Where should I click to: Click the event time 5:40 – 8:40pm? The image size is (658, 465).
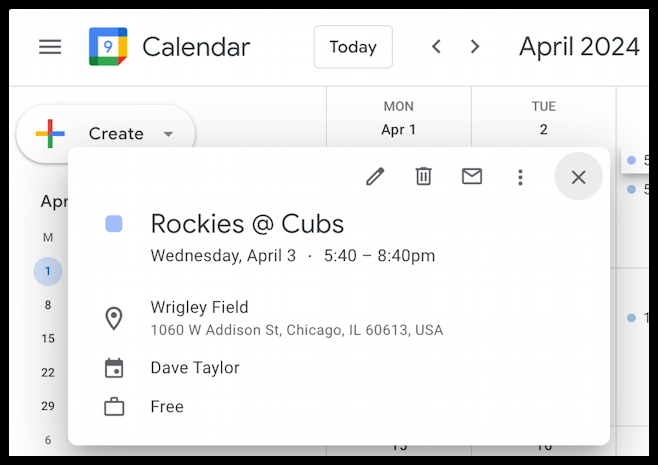coord(379,255)
